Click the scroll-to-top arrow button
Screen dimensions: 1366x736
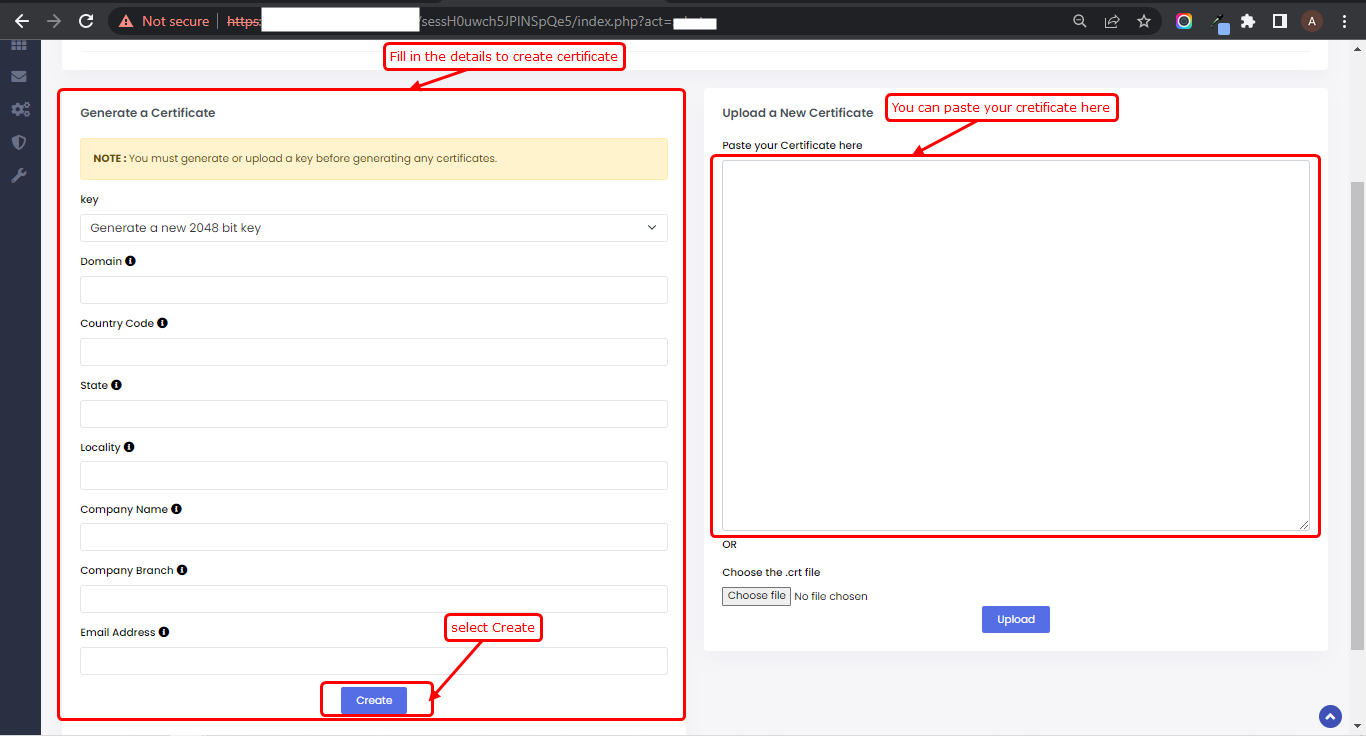click(1330, 716)
